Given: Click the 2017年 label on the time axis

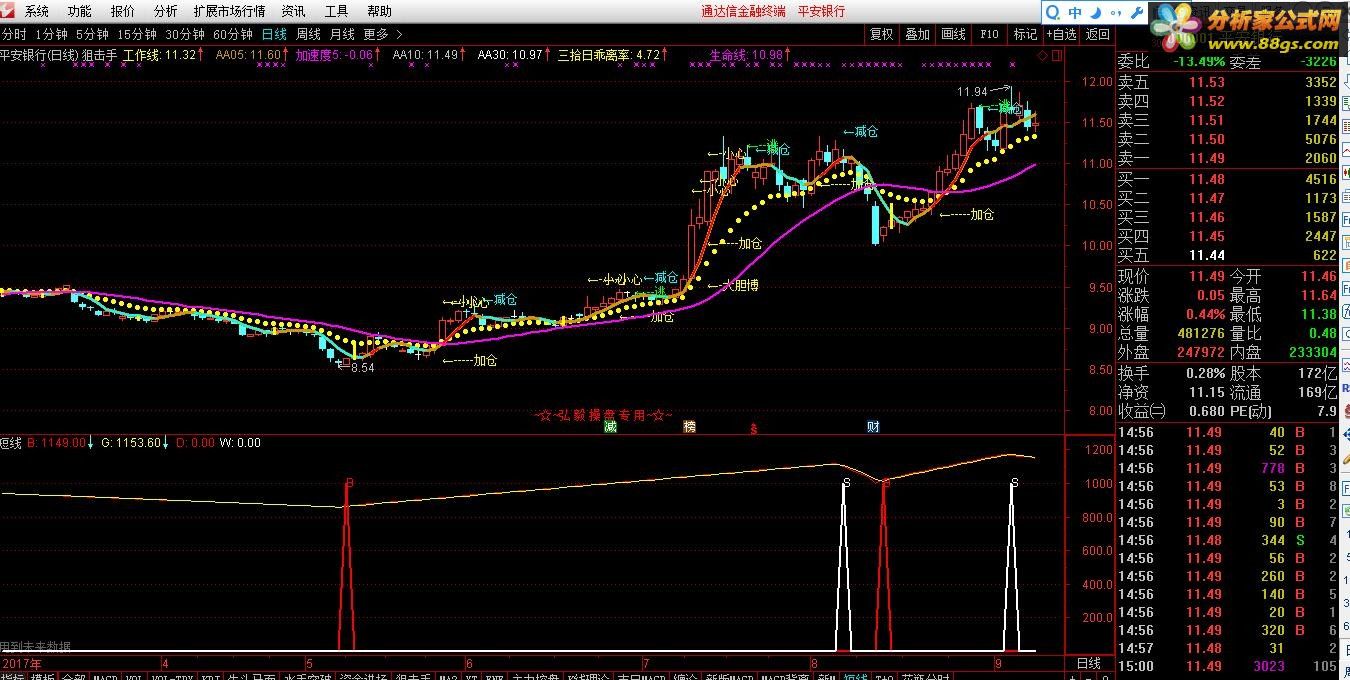Looking at the screenshot, I should 22,663.
